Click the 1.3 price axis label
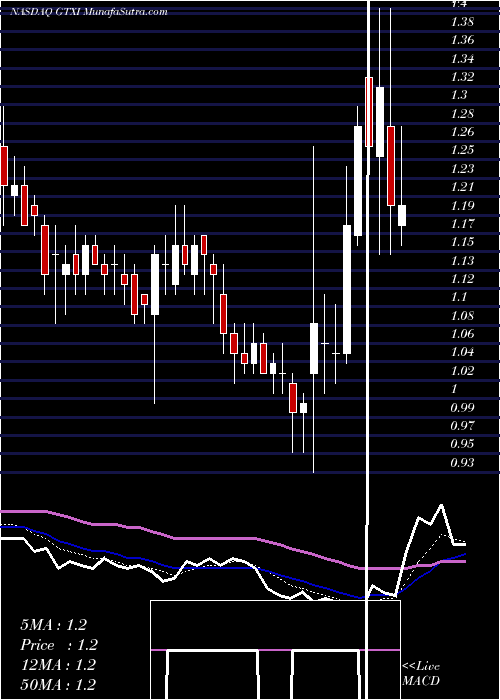The image size is (500, 700). coord(459,95)
